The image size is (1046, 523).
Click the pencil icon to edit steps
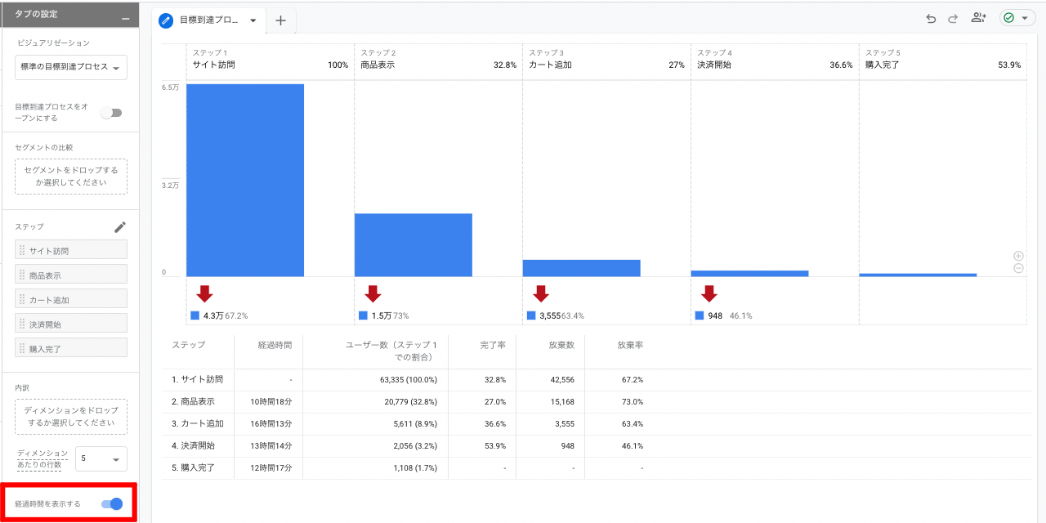(119, 227)
